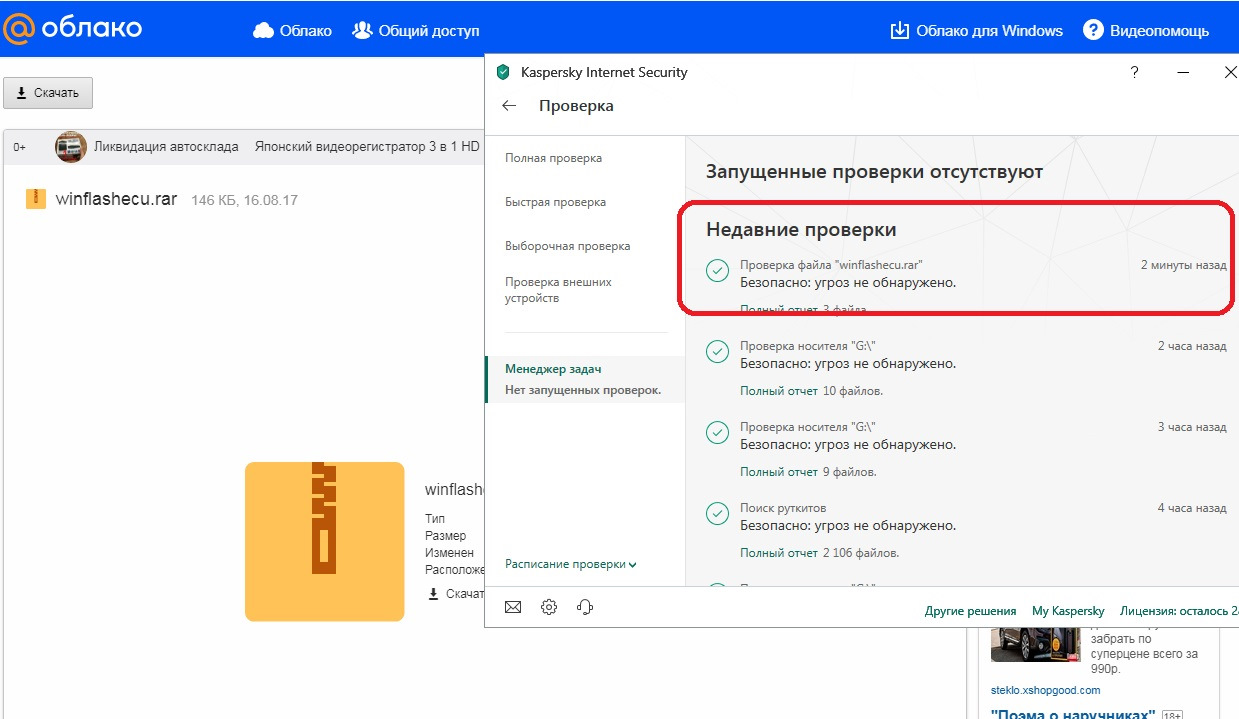The height and width of the screenshot is (719, 1239).
Task: Click the Mail.ru Oblako logo
Action: [72, 28]
